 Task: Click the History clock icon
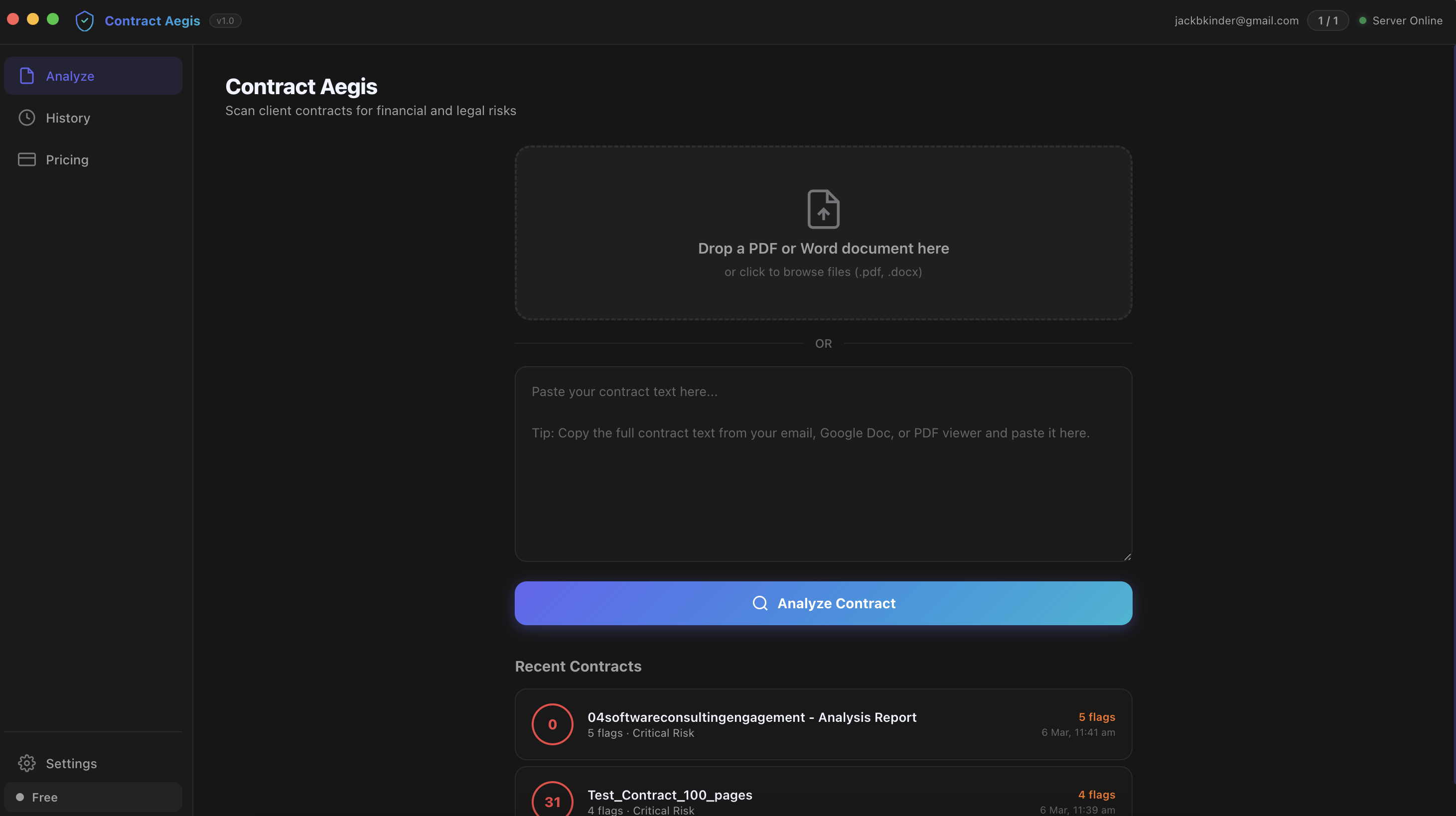point(26,118)
